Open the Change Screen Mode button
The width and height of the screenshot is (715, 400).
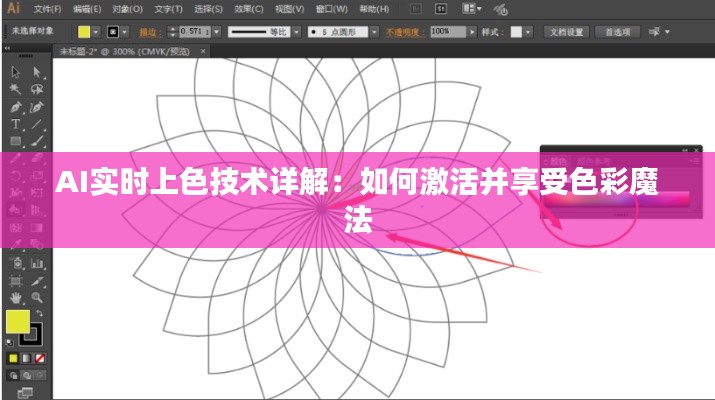coord(25,392)
